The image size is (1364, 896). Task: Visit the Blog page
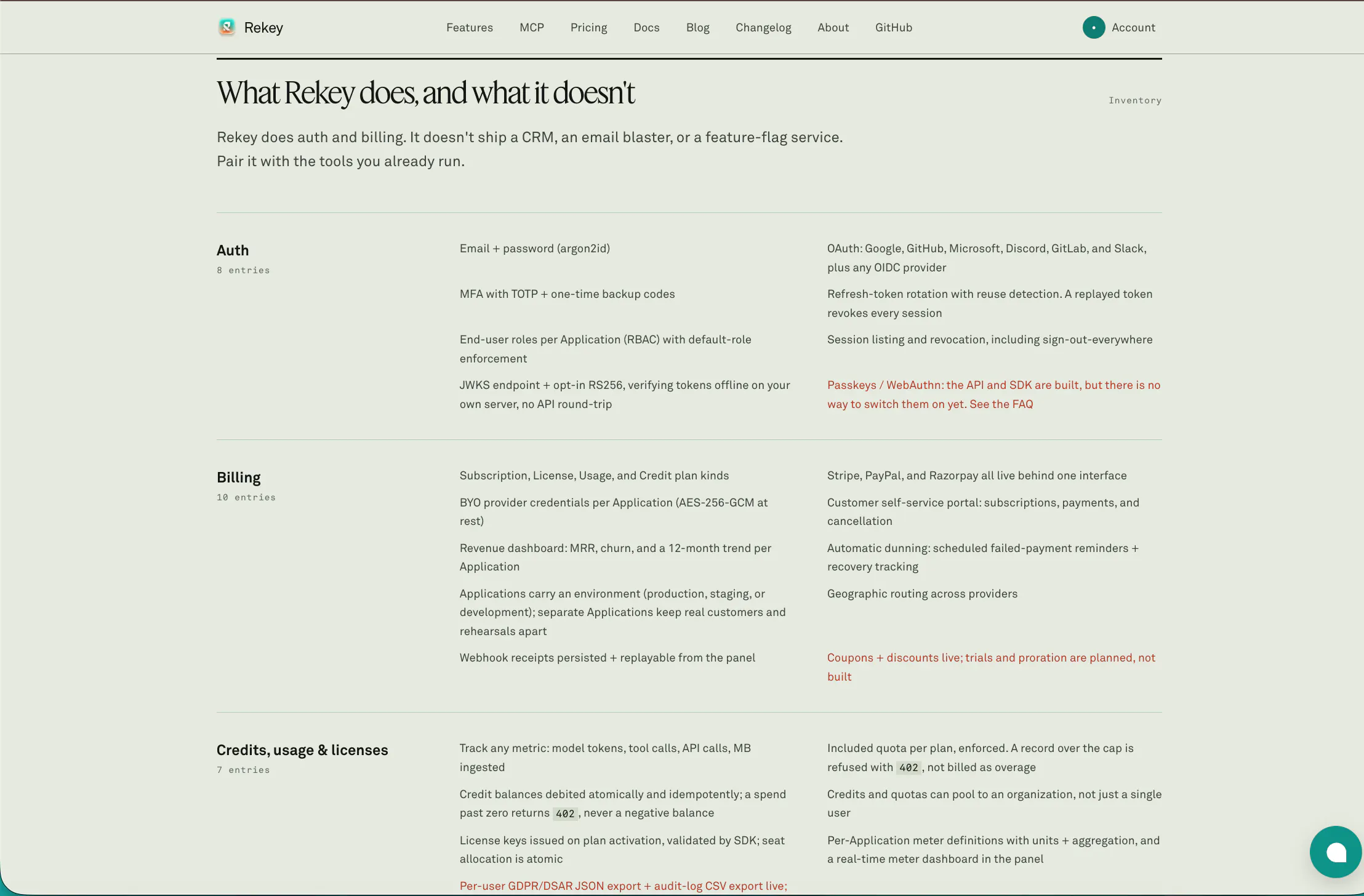(697, 28)
